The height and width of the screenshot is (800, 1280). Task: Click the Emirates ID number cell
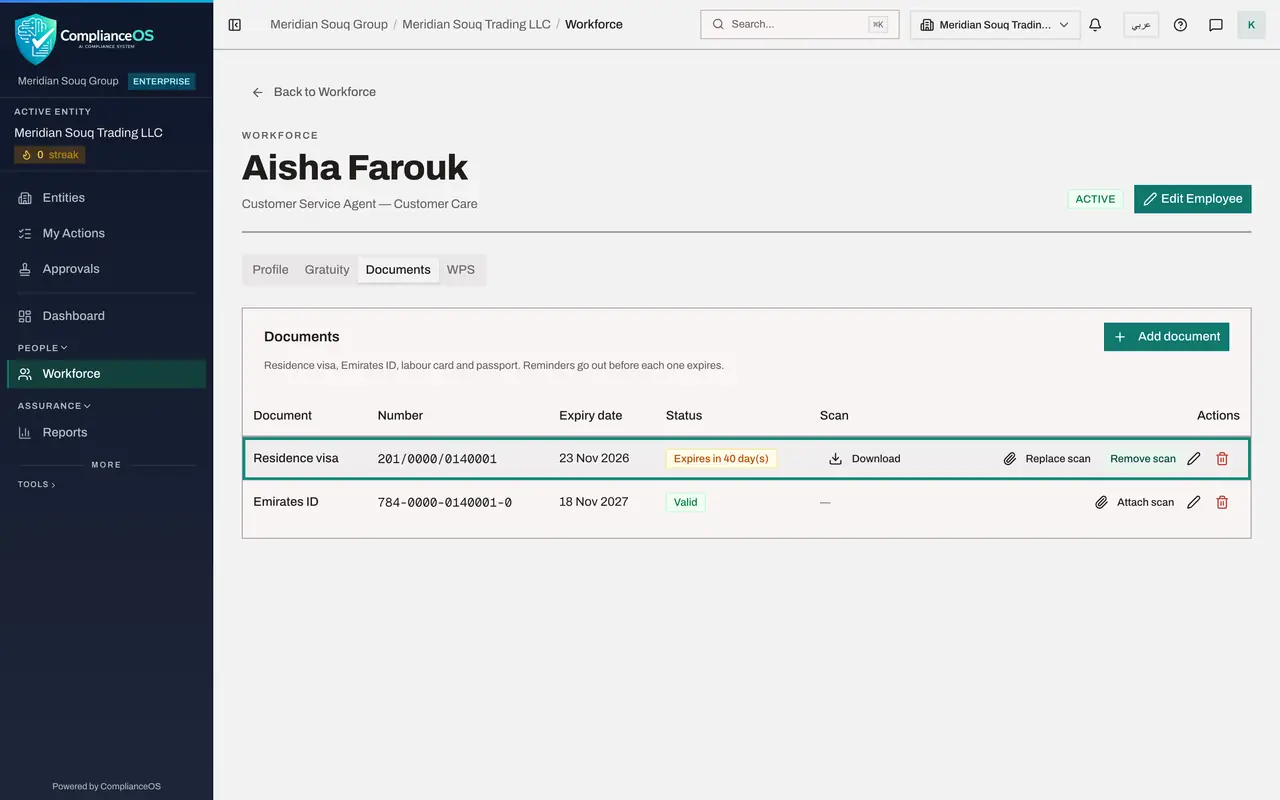pyautogui.click(x=445, y=502)
